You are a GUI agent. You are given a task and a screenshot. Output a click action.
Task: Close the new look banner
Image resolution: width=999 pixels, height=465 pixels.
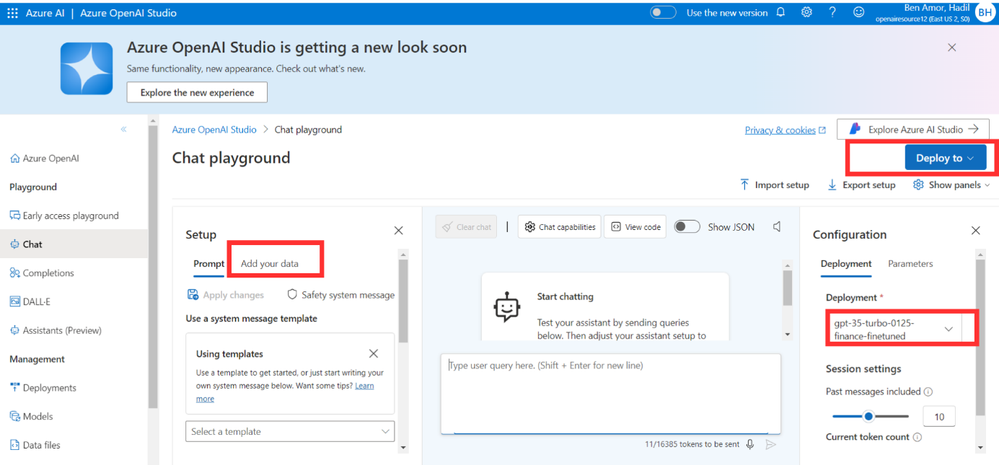coord(952,47)
